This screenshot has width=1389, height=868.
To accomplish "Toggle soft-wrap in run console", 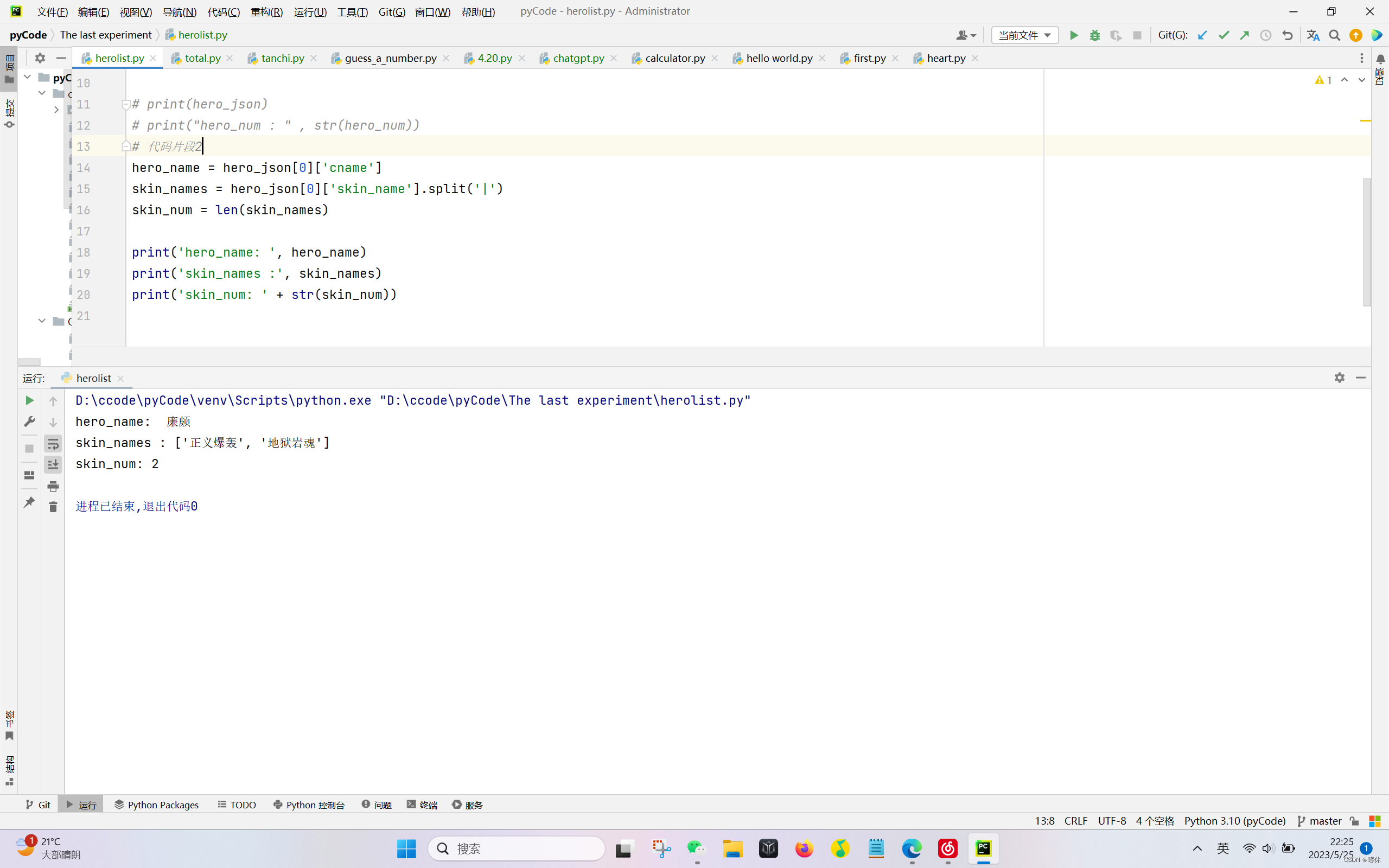I will click(53, 444).
